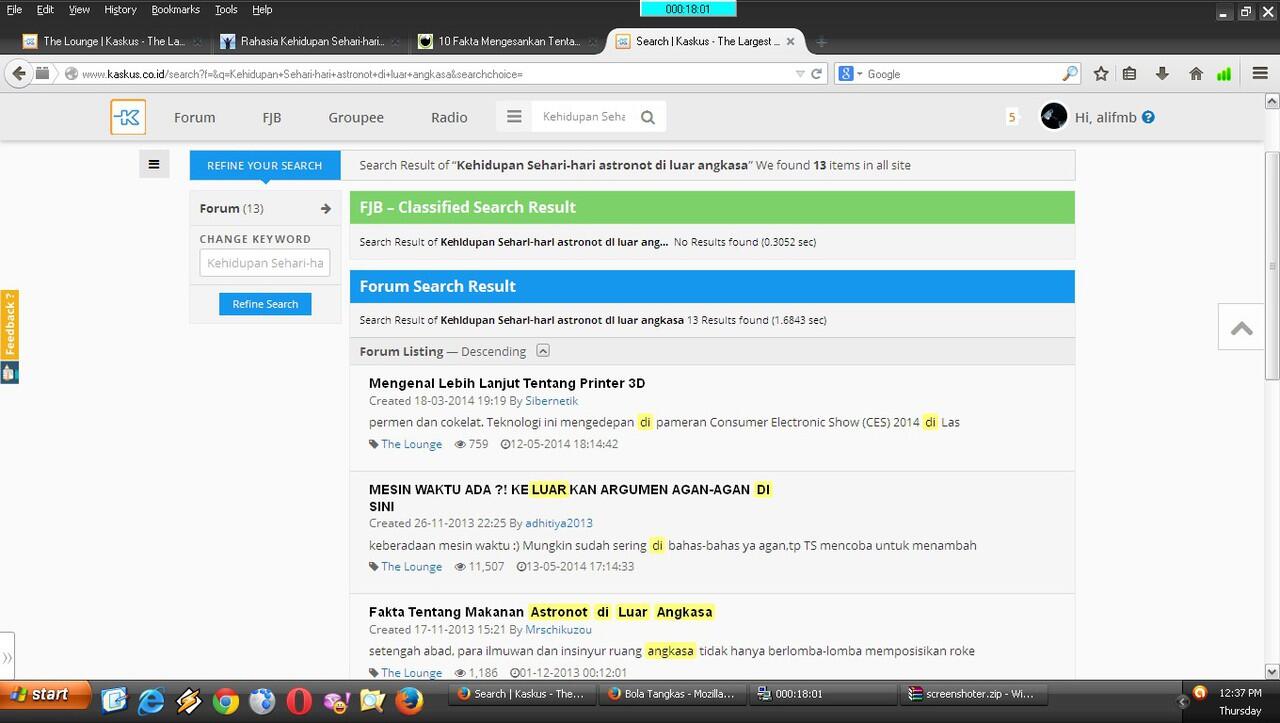Open the alifmb user avatar
The image size is (1280, 723).
click(x=1054, y=117)
